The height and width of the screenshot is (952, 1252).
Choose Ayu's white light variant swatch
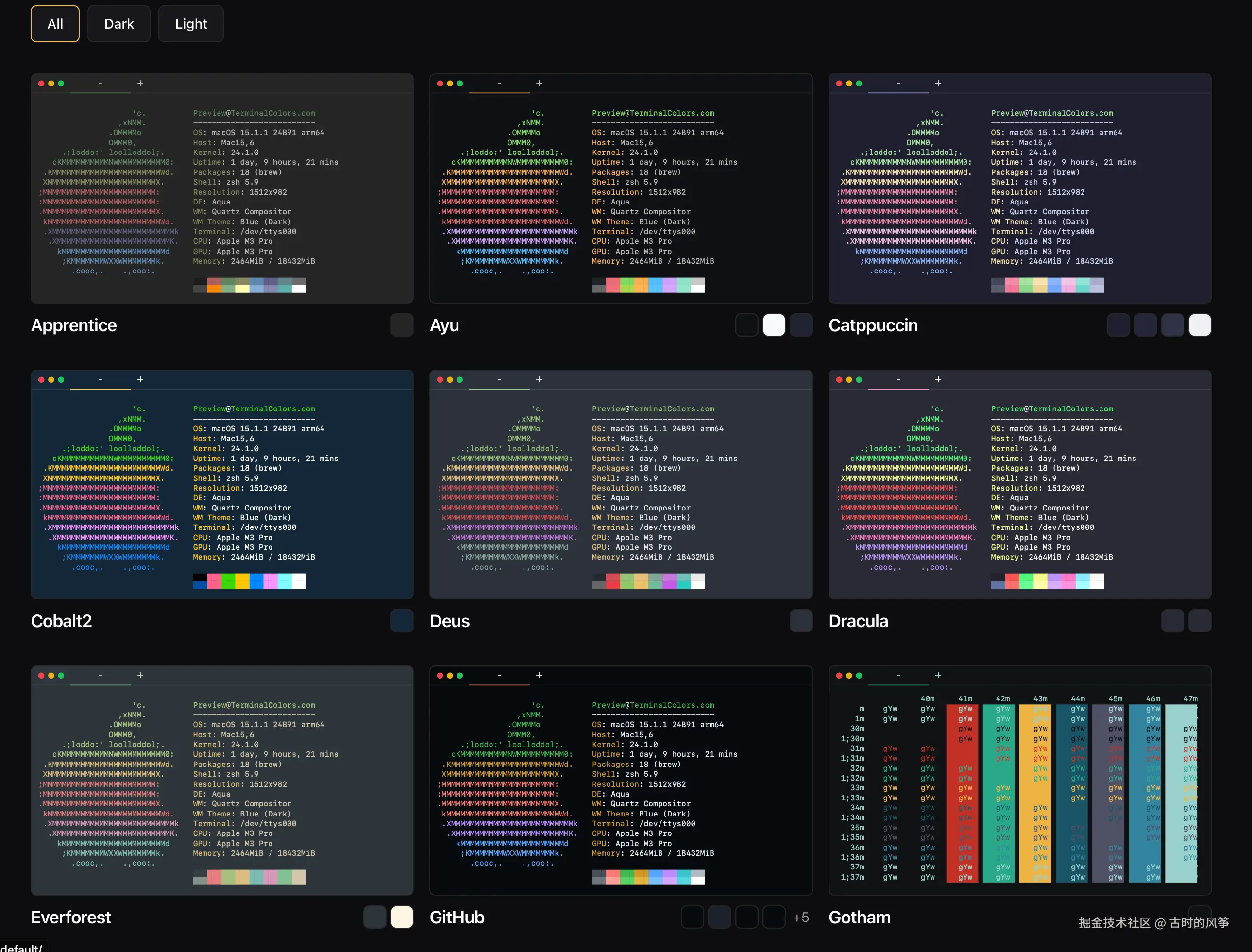coord(774,325)
